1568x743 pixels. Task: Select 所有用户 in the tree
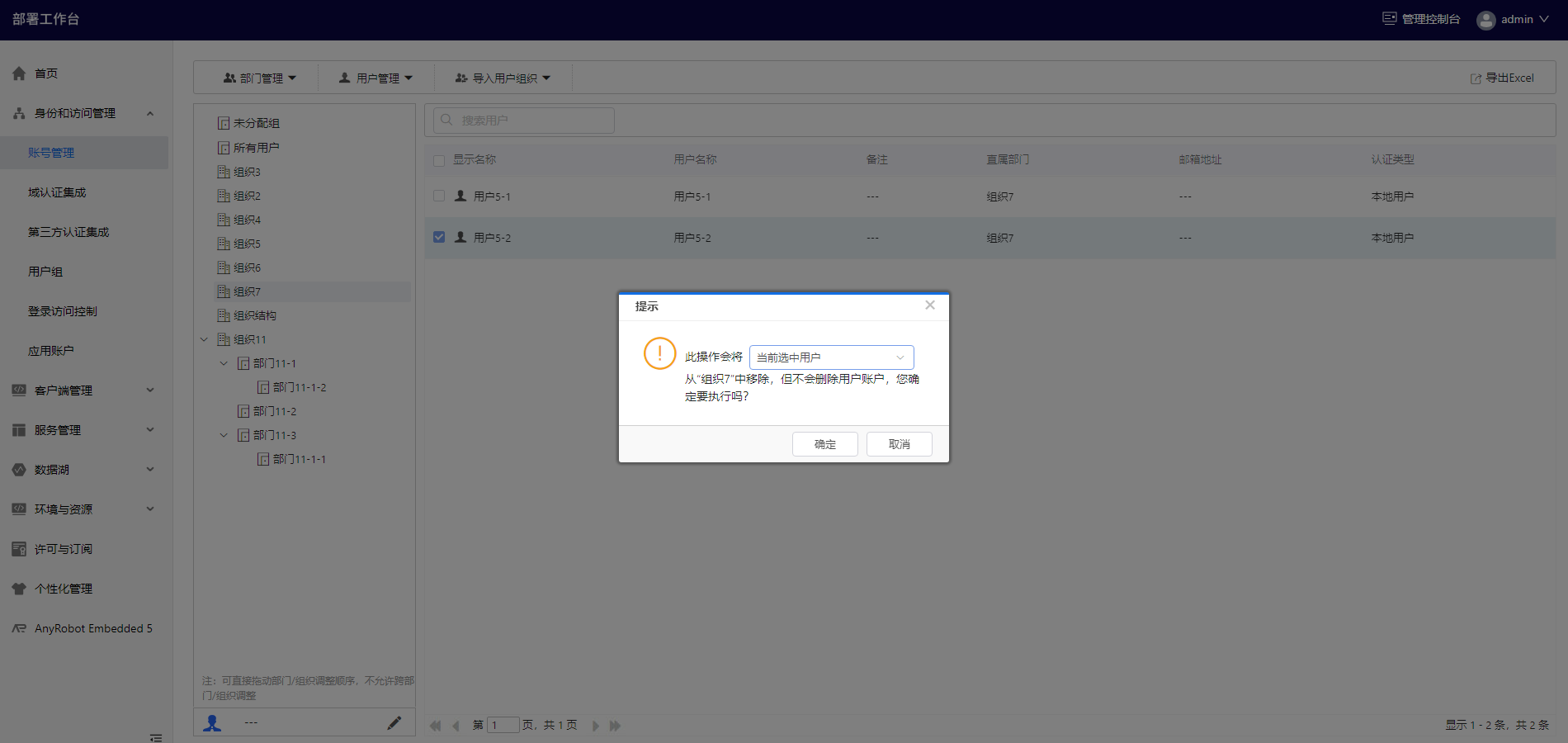pos(257,148)
